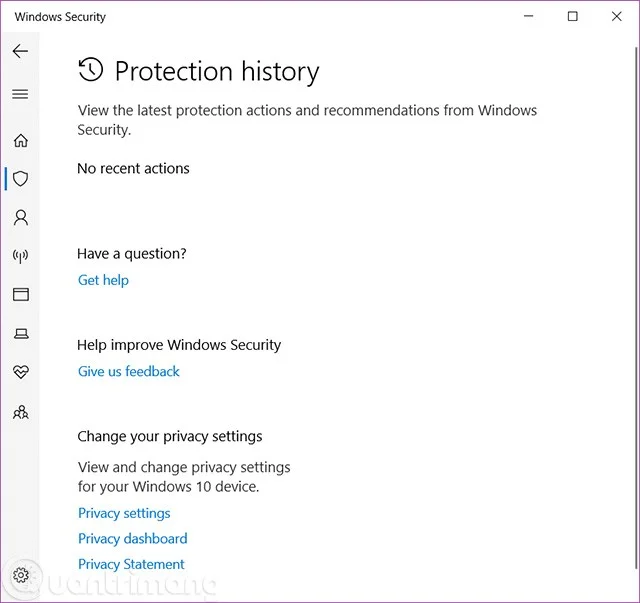This screenshot has width=640, height=603.
Task: Click the Get help link
Action: tap(103, 280)
